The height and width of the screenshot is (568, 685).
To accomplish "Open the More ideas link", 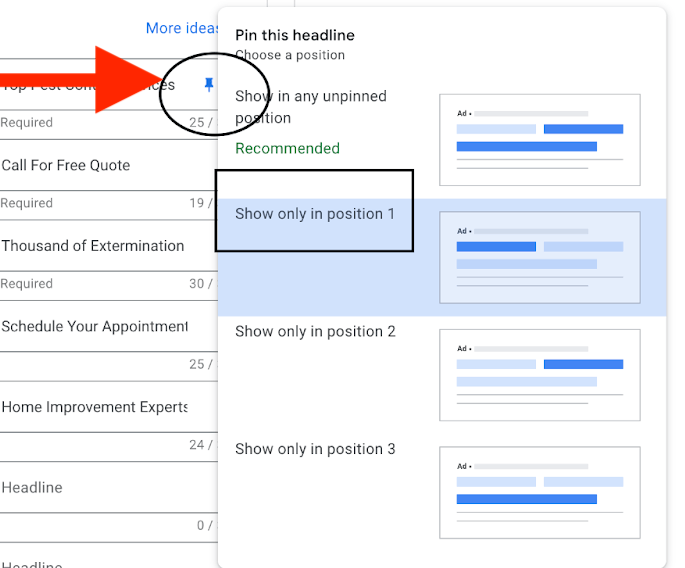I will point(183,28).
